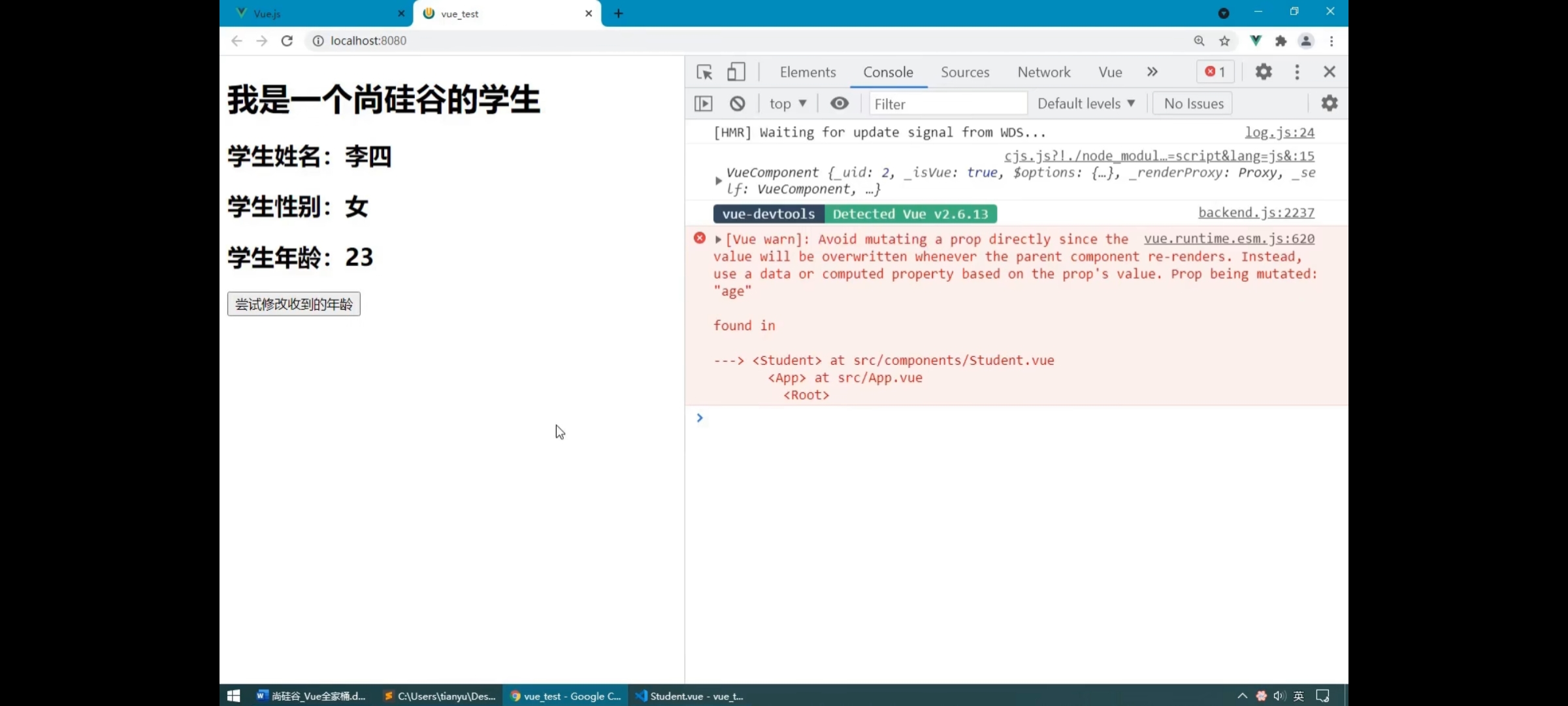Click the 尝试修改收到的年龄 button
The height and width of the screenshot is (706, 1568).
click(x=294, y=304)
